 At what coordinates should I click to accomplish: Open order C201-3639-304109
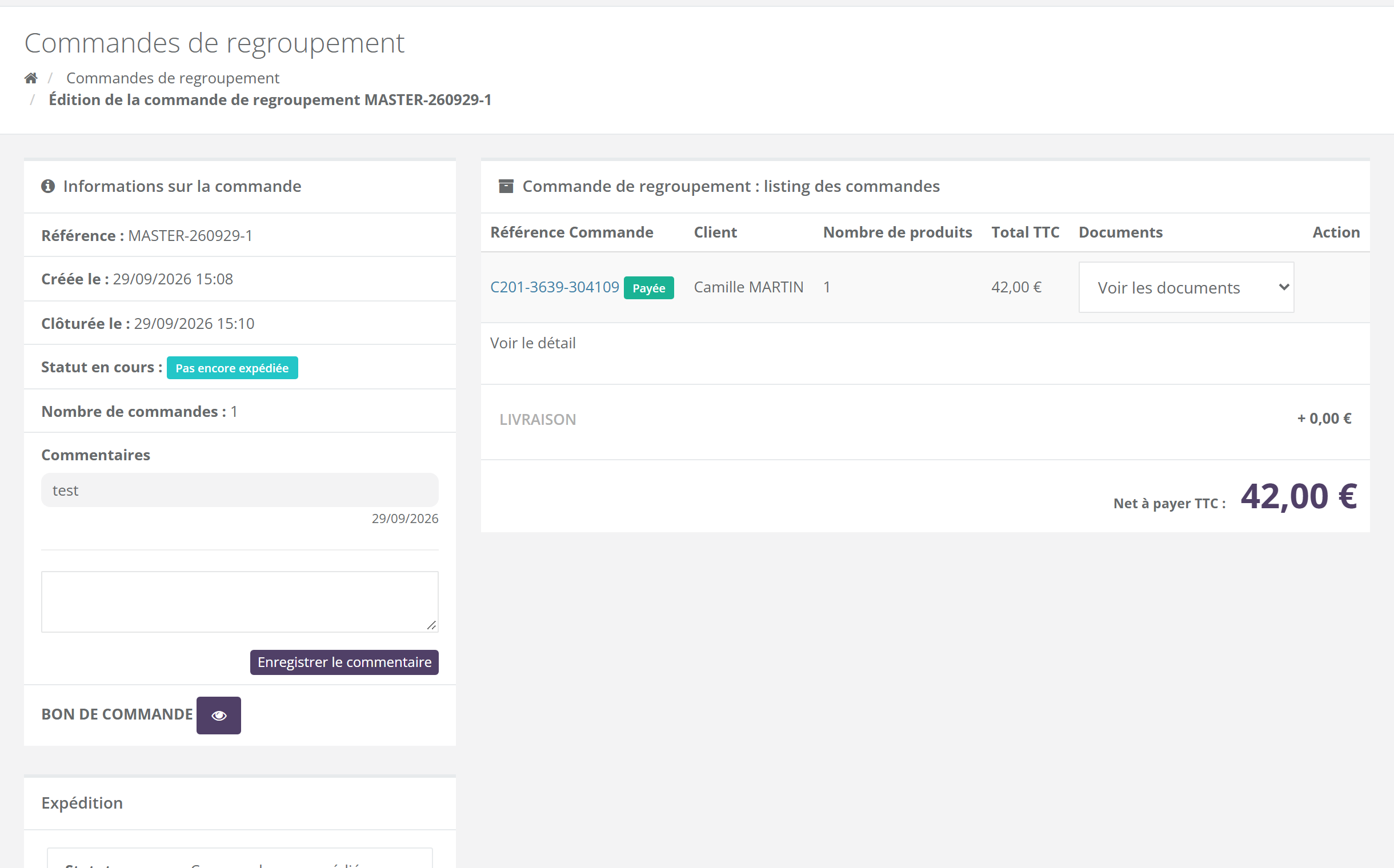[x=554, y=287]
